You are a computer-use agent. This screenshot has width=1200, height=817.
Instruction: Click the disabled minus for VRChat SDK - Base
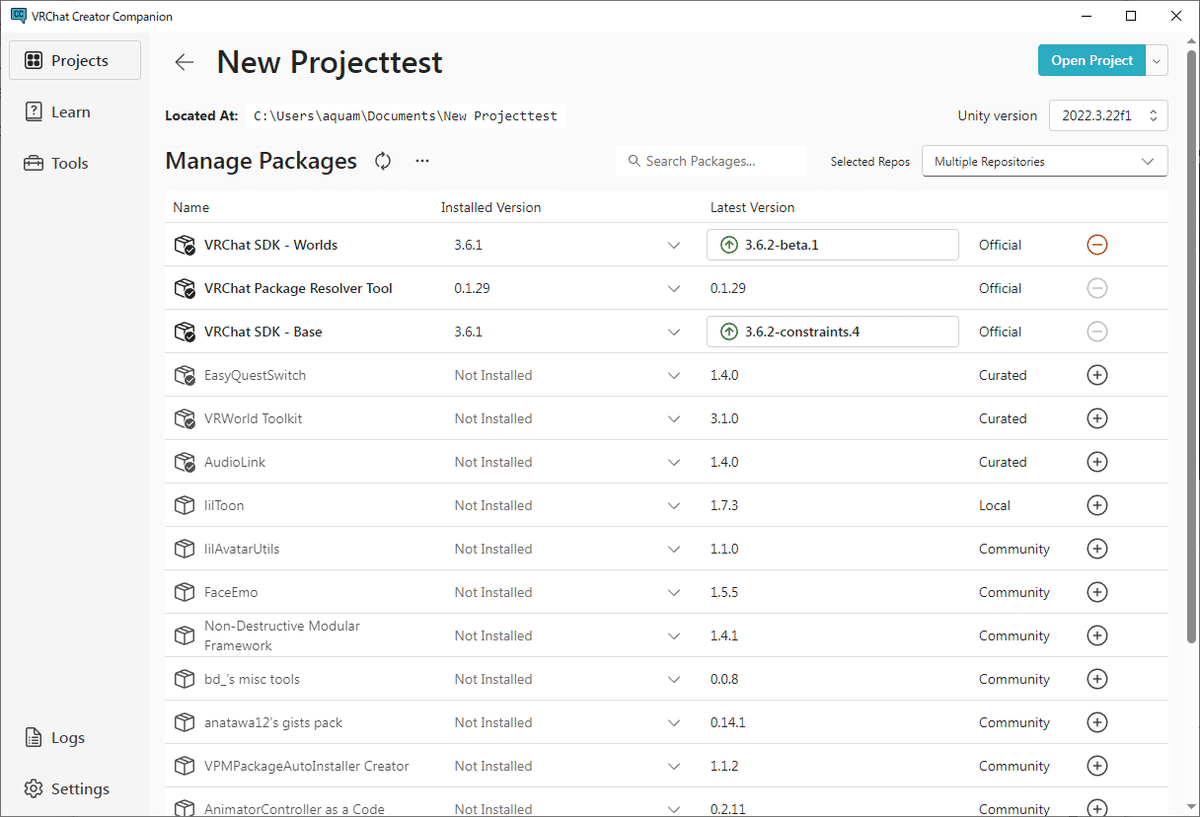tap(1097, 332)
